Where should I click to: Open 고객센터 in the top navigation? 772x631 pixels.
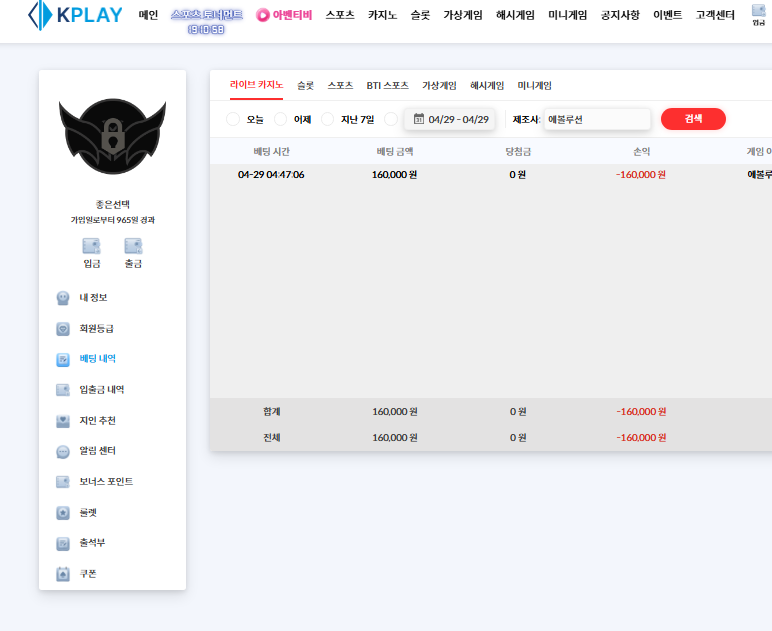[715, 15]
